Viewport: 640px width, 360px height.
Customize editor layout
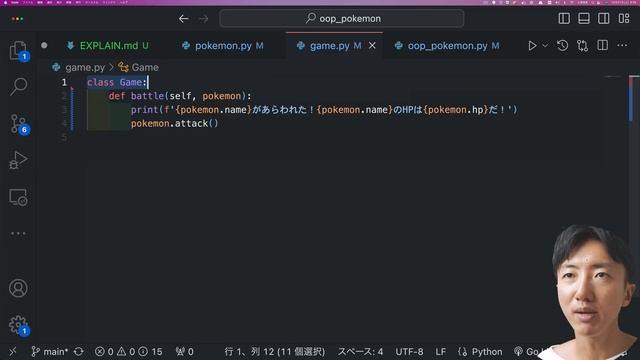624,18
